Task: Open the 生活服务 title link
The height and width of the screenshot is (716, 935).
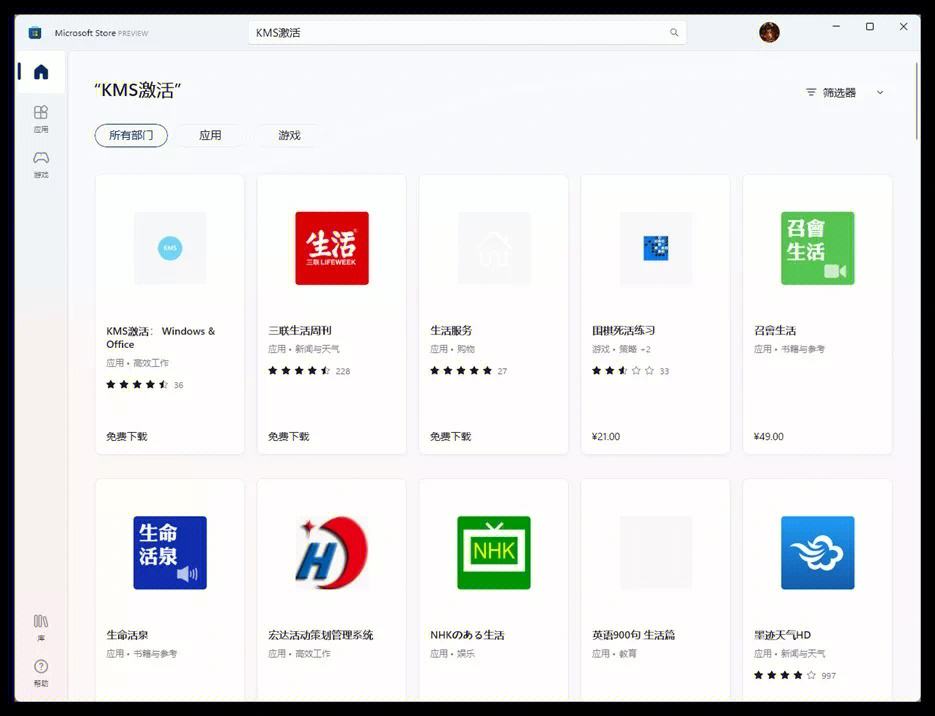Action: click(x=451, y=330)
